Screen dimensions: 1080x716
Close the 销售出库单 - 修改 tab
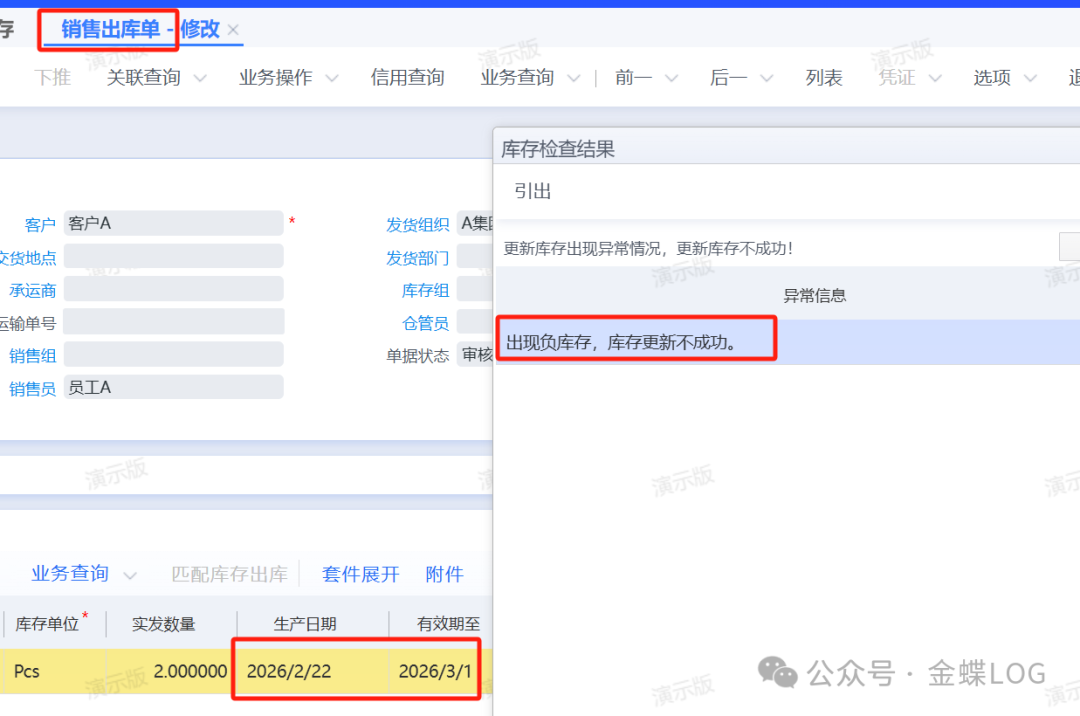pos(233,30)
